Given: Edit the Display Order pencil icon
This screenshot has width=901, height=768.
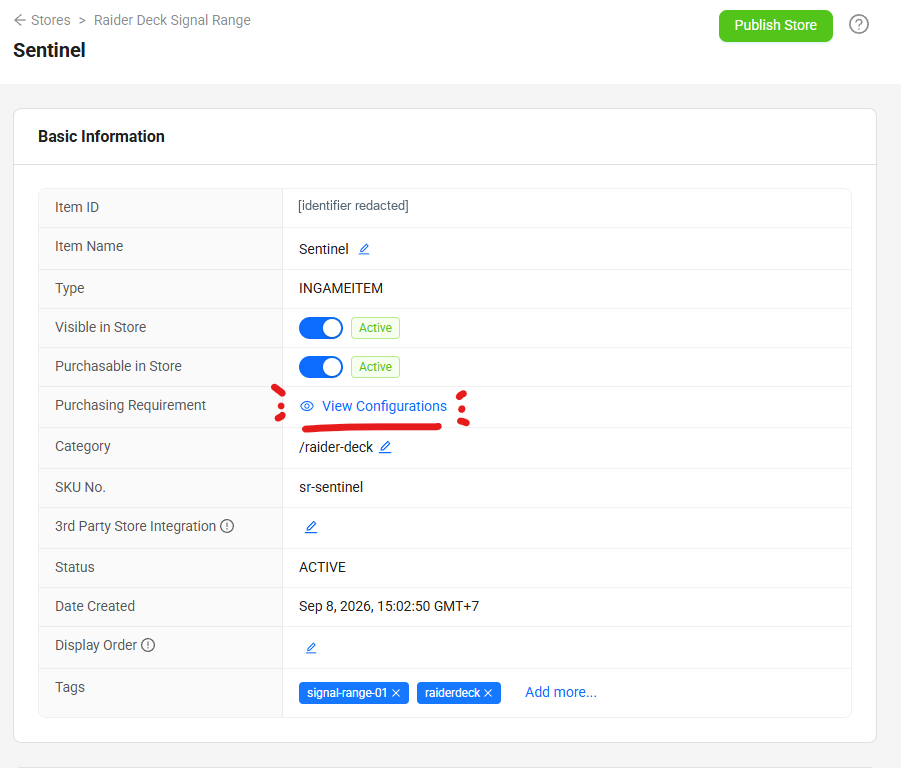Looking at the screenshot, I should pos(311,648).
